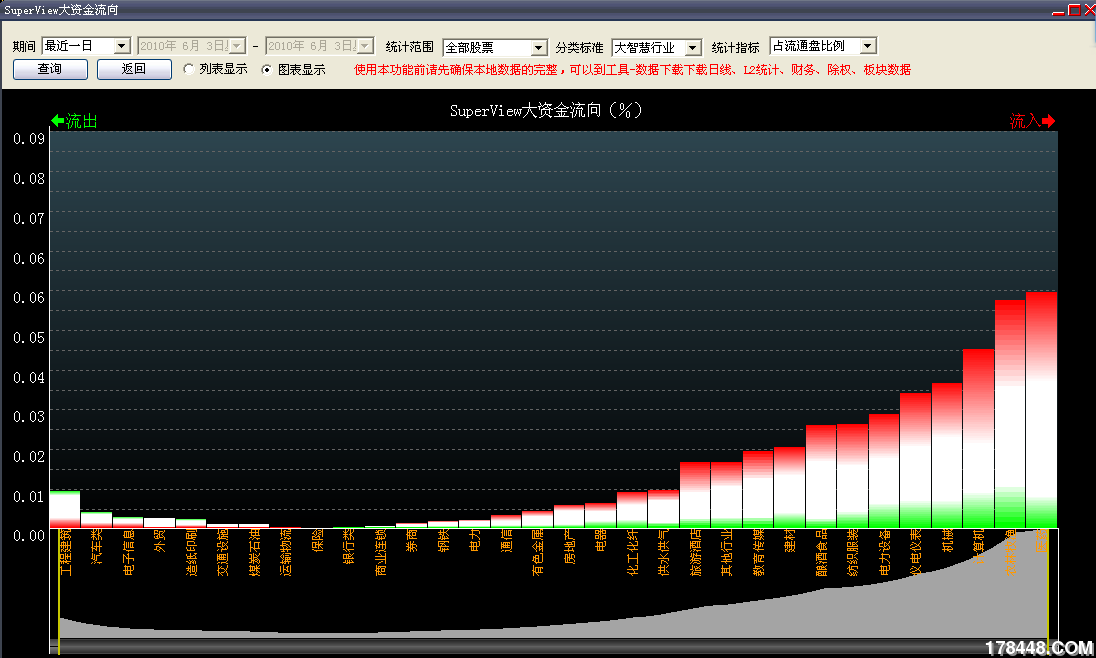The image size is (1096, 658).
Task: Click the 旅游酒店 bar in the chart
Action: point(695,494)
